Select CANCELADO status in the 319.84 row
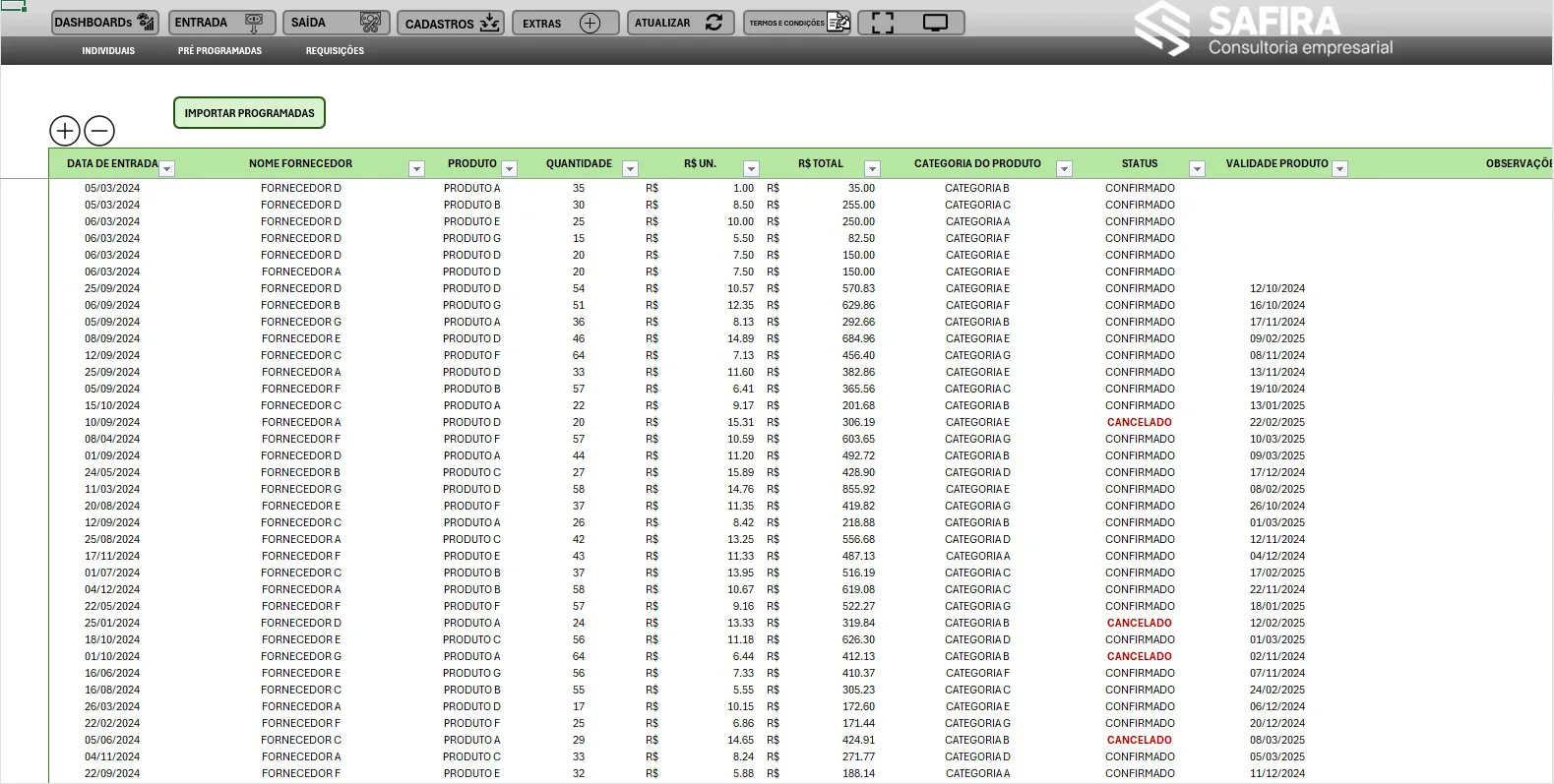This screenshot has height=784, width=1554. (1140, 623)
